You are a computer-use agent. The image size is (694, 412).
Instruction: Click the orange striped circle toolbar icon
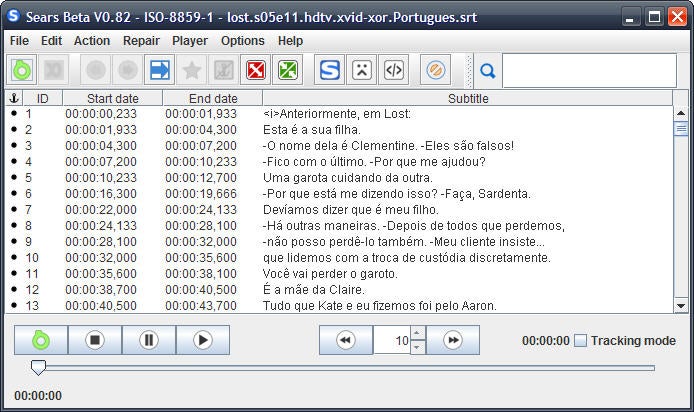[x=436, y=70]
